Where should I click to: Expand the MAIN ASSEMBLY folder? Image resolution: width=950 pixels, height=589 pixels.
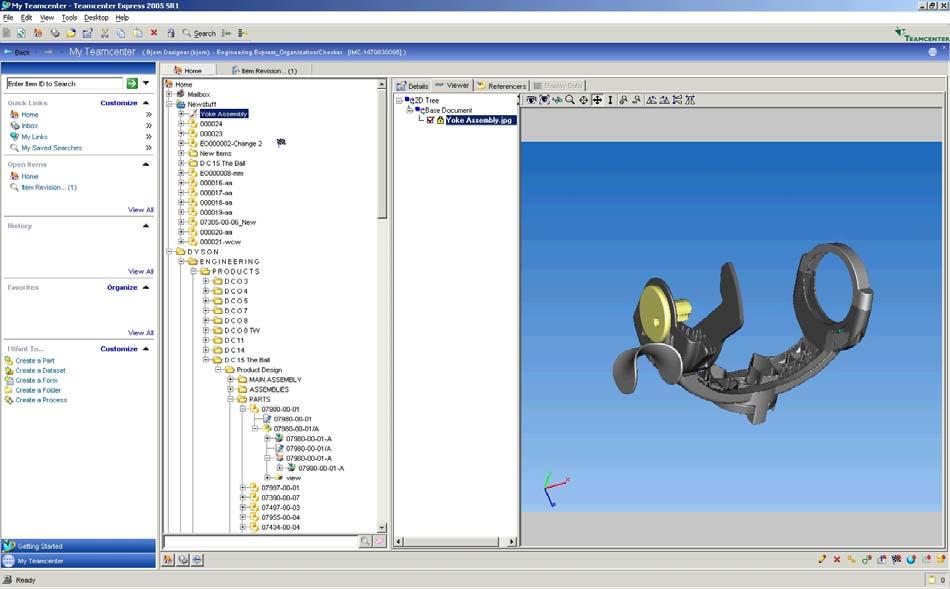[230, 379]
